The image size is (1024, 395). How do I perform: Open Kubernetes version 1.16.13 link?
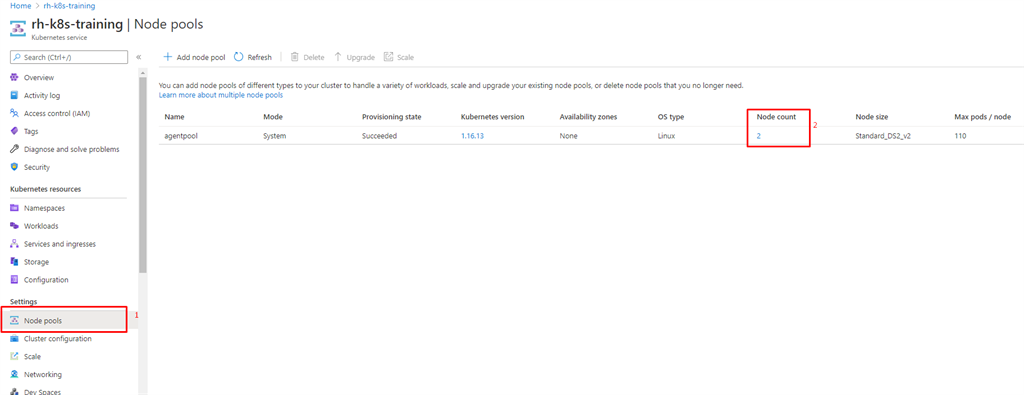coord(472,136)
